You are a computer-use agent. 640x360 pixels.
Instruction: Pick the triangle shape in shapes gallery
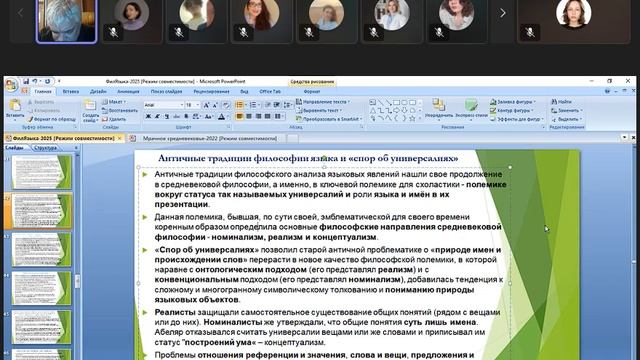click(x=373, y=111)
